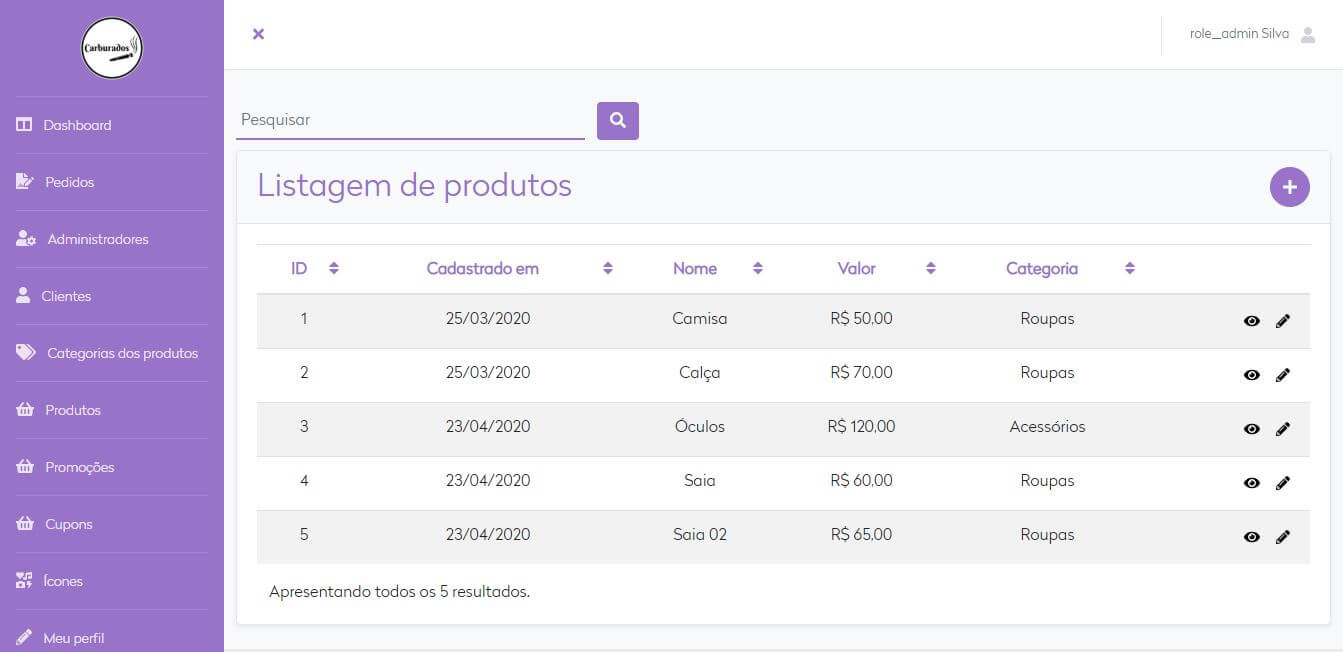View Saia details with eye icon
Viewport: 1343px width, 652px height.
1251,483
